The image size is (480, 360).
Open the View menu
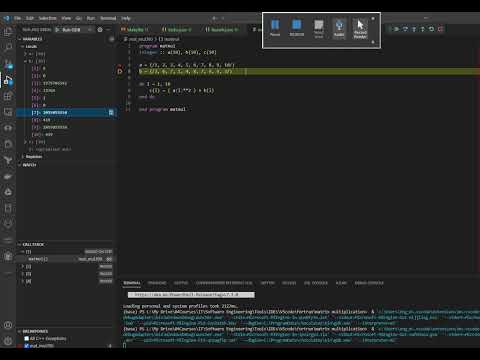click(66, 18)
